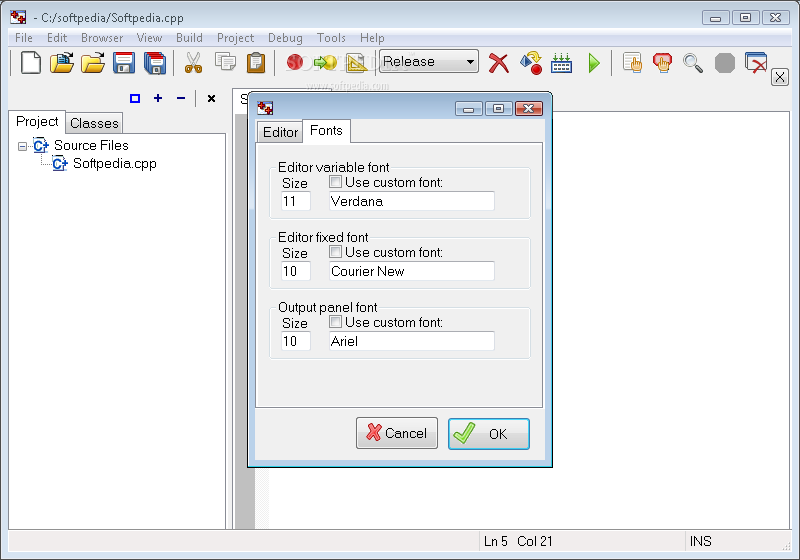Click the red X icon beside Release
The image size is (800, 560).
coord(498,63)
